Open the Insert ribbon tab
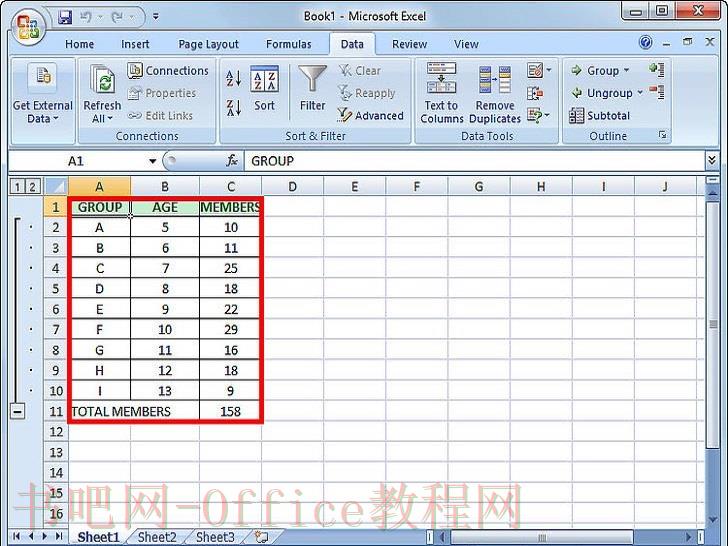This screenshot has height=546, width=728. coord(135,44)
